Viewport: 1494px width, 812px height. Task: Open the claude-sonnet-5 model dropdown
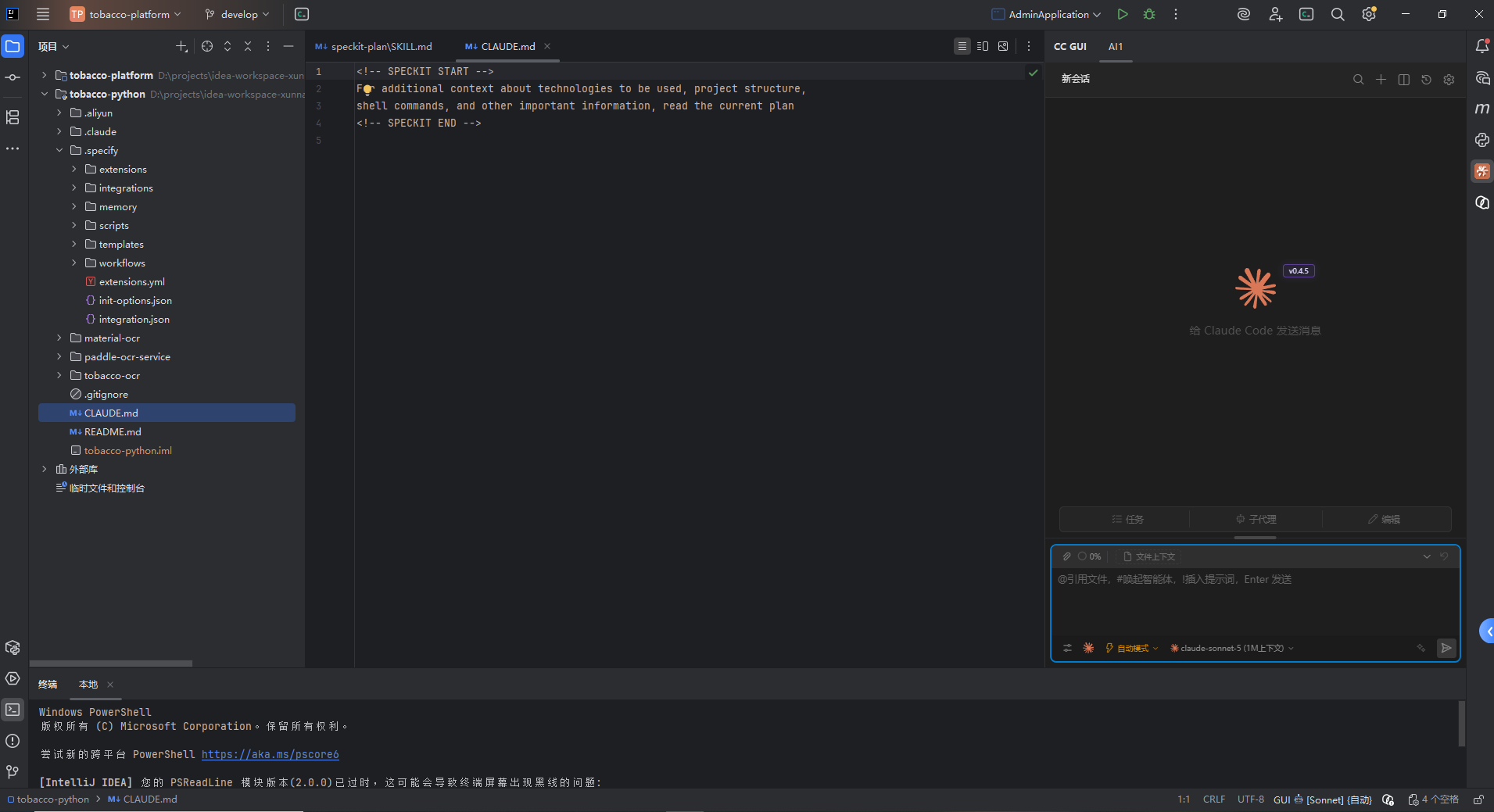(x=1231, y=648)
